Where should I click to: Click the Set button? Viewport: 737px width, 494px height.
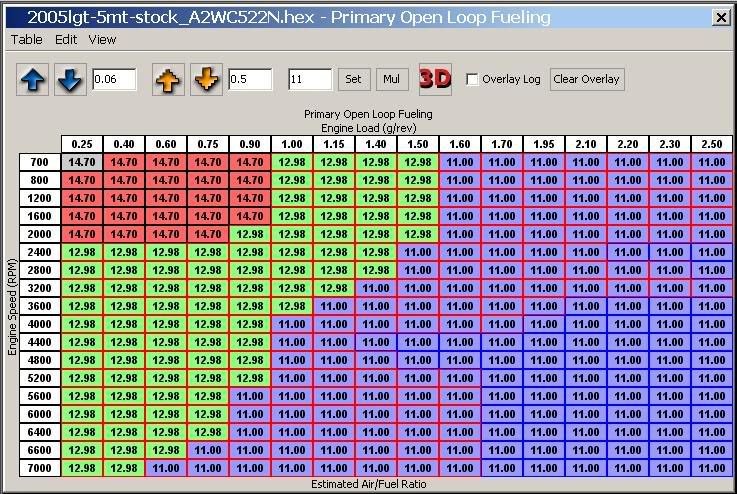353,80
